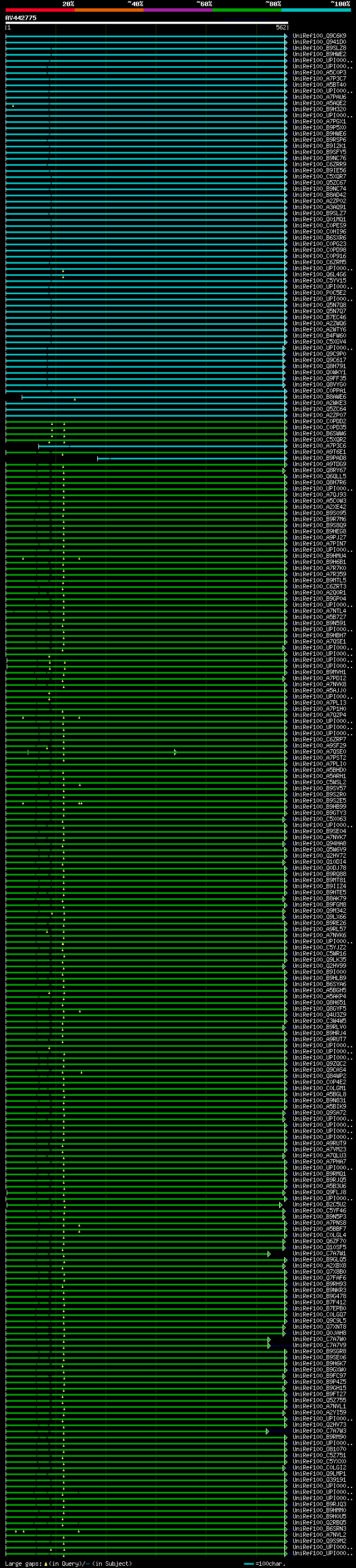Click the purple ~60% identity legend bar
This screenshot has width=356, height=1568.
click(x=179, y=10)
